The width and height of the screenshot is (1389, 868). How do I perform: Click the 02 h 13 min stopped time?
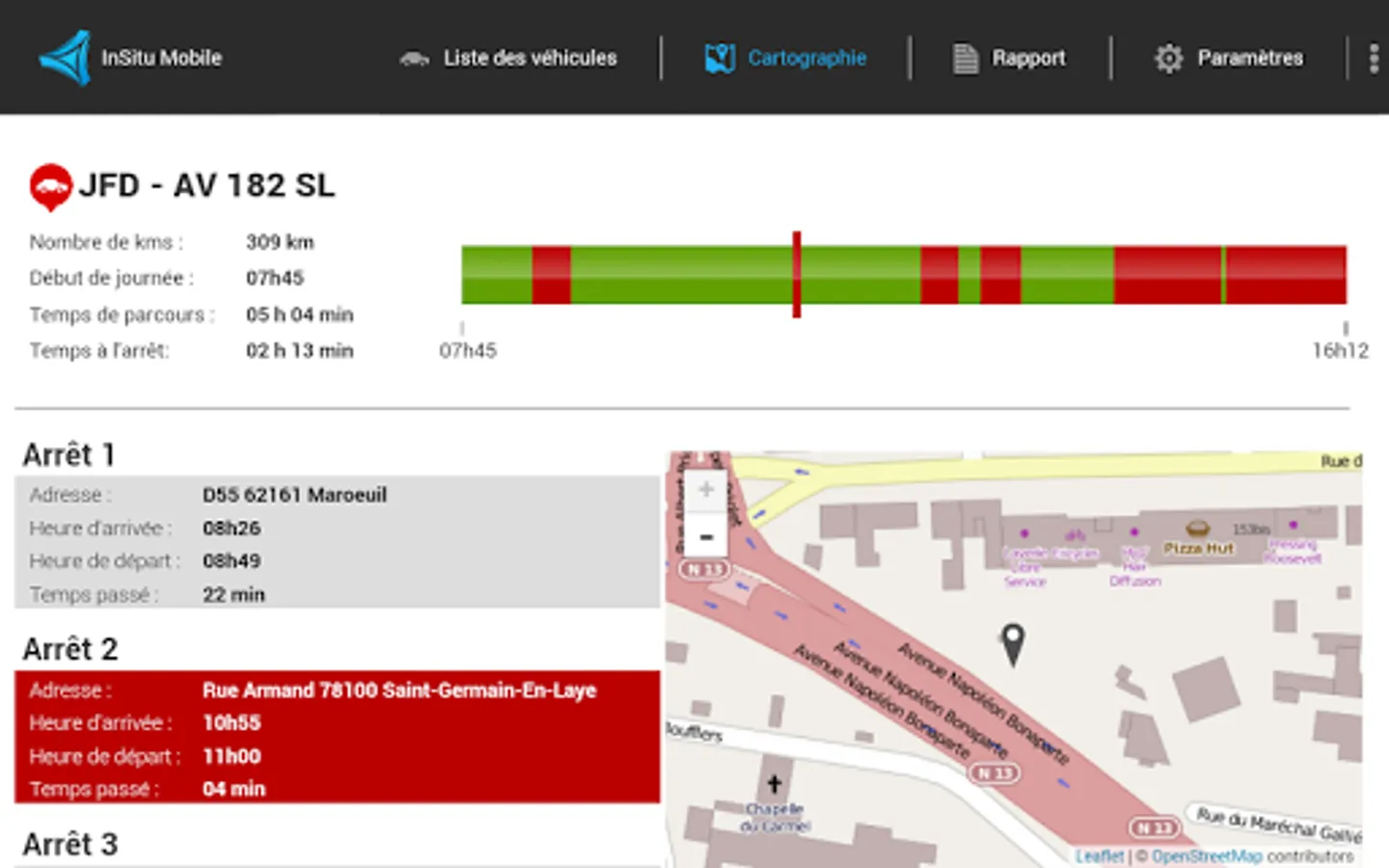pos(300,351)
